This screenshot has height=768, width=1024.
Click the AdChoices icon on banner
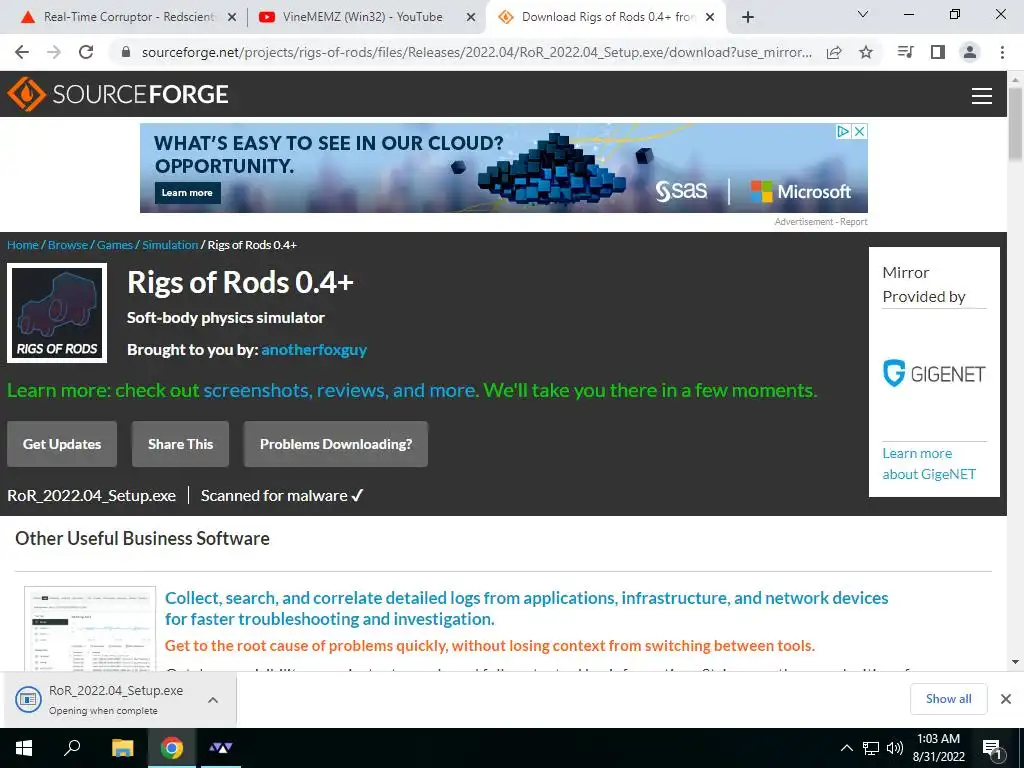click(x=844, y=131)
